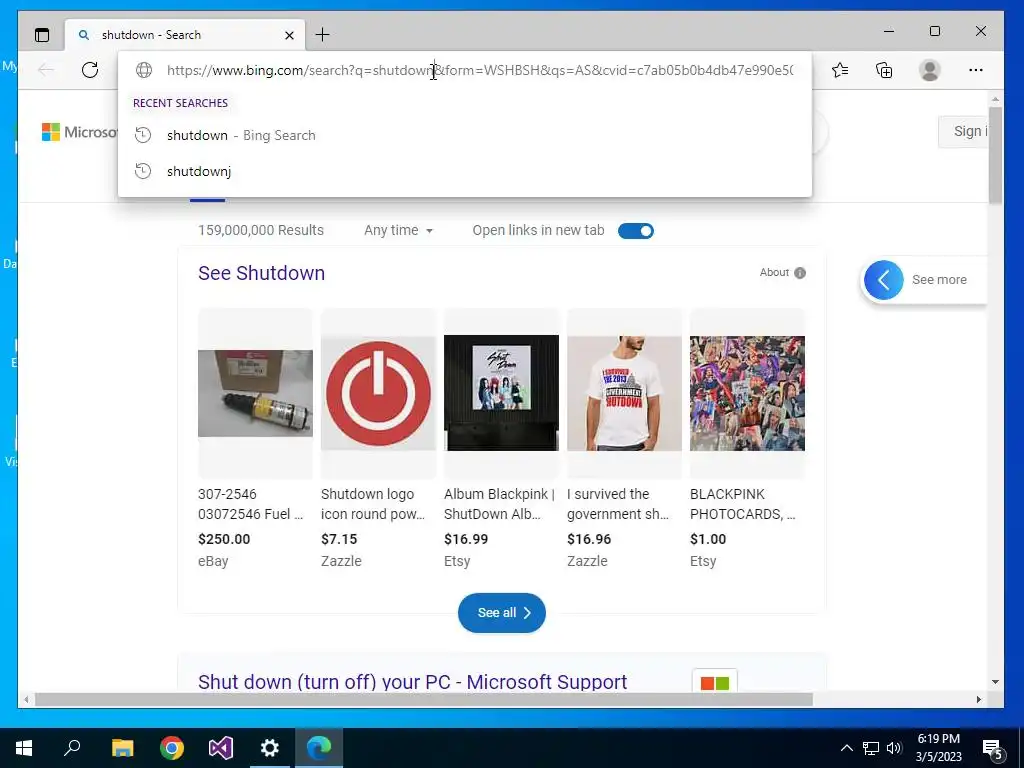Click the Sign in button
The image size is (1024, 768).
(964, 131)
